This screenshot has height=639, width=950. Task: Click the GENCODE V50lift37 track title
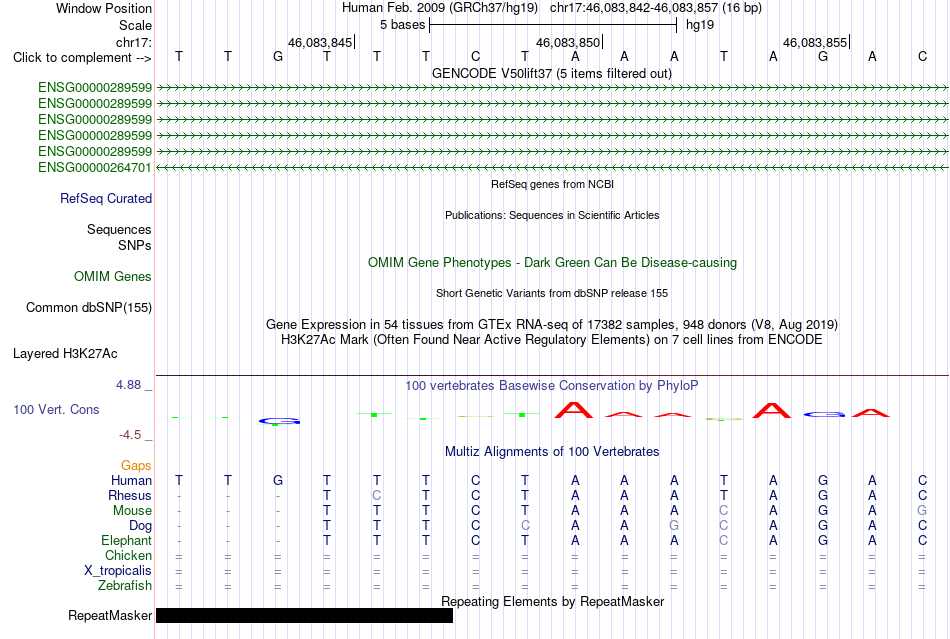click(552, 74)
